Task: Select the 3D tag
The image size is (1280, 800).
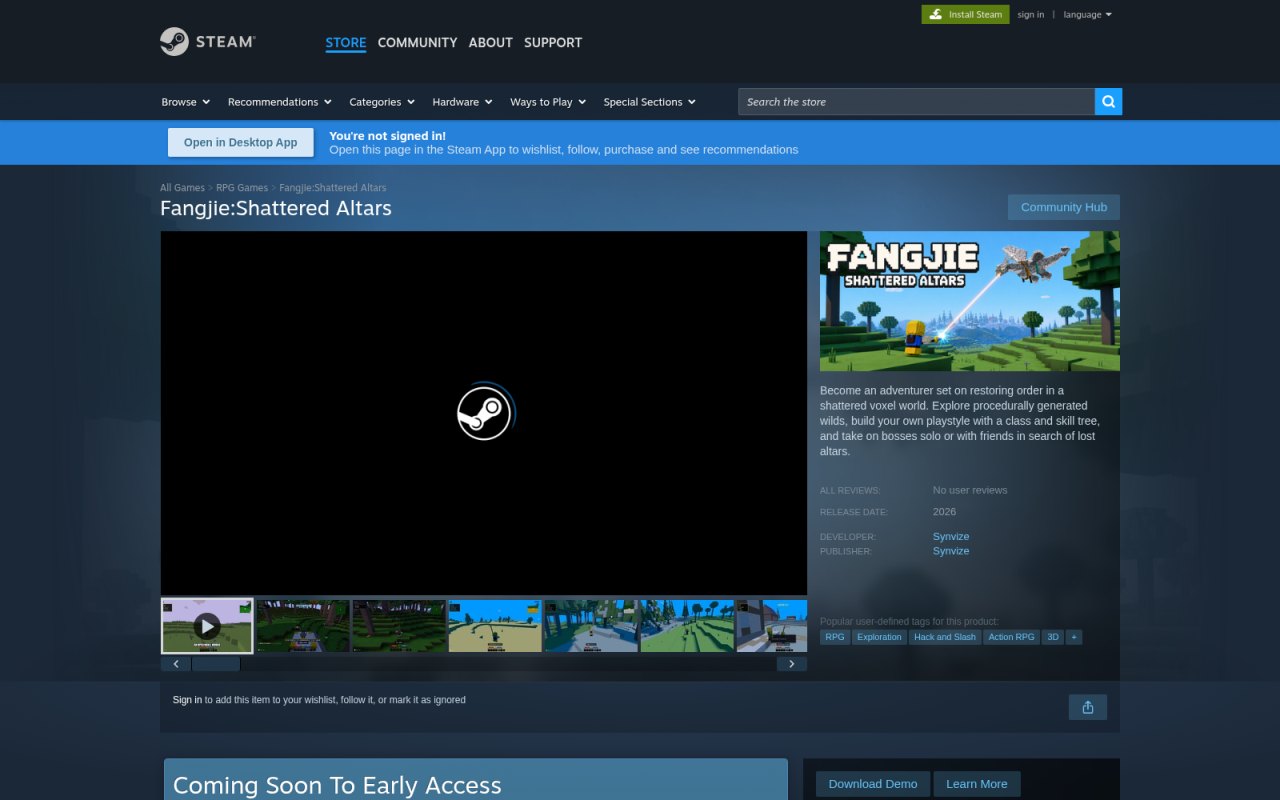Action: point(1053,637)
